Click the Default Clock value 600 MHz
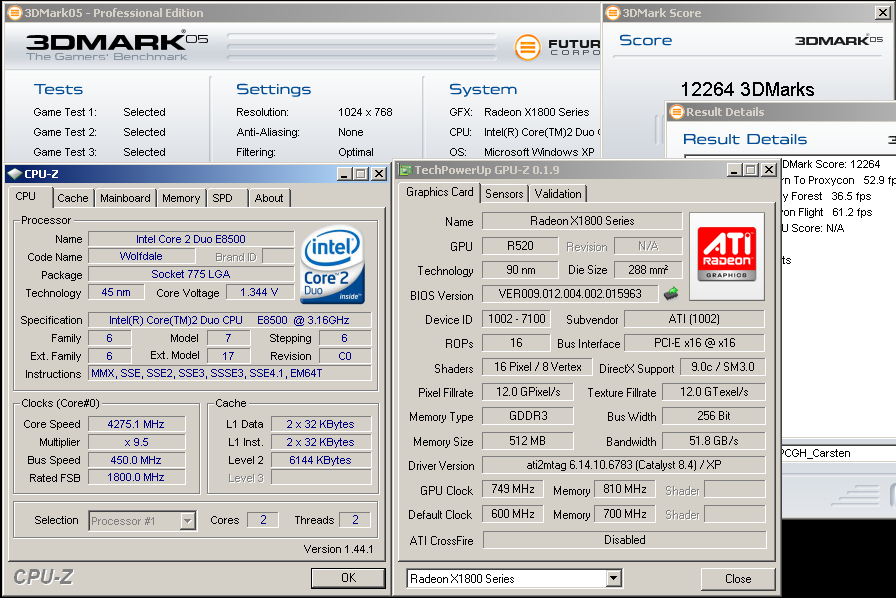The image size is (896, 598). [x=513, y=514]
